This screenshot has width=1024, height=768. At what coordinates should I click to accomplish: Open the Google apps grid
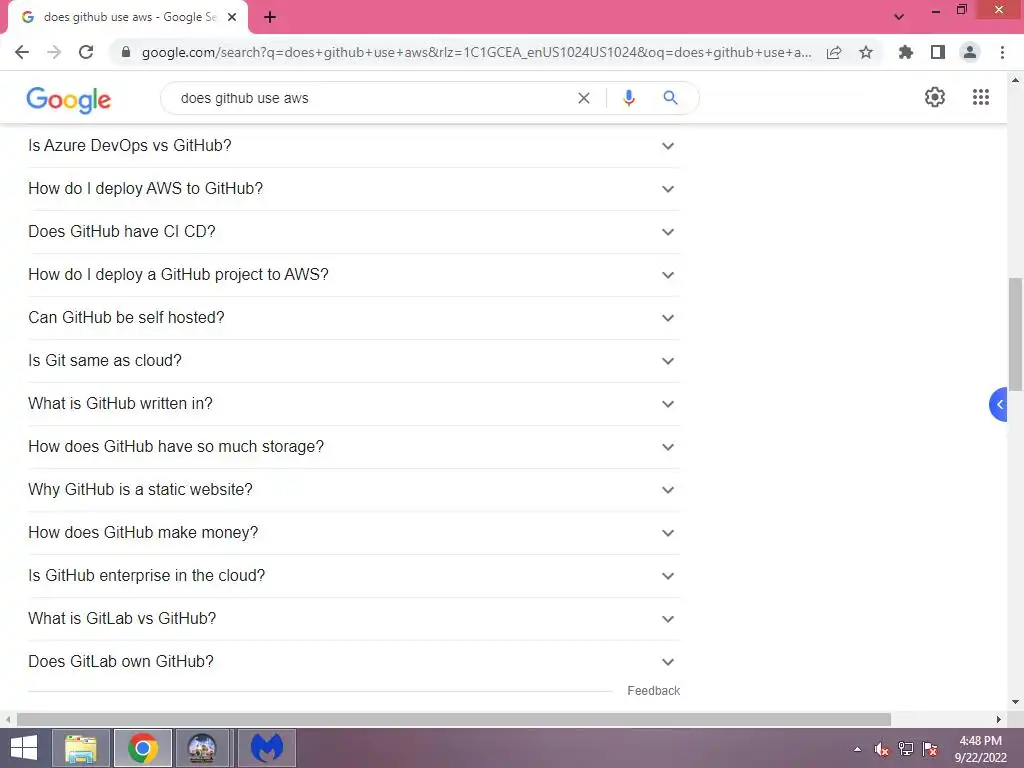[x=981, y=97]
